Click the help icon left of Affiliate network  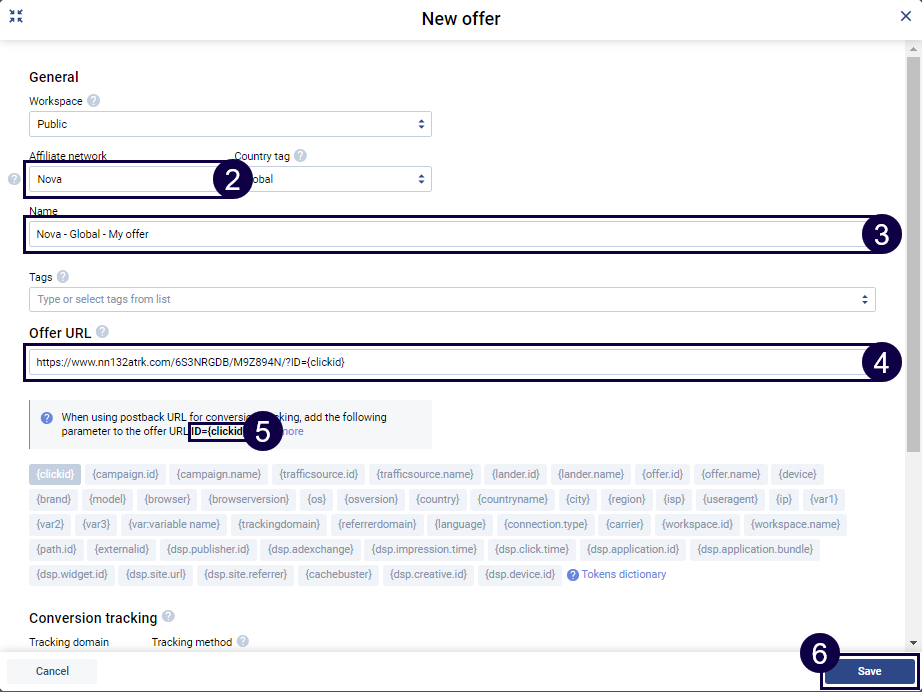(14, 180)
